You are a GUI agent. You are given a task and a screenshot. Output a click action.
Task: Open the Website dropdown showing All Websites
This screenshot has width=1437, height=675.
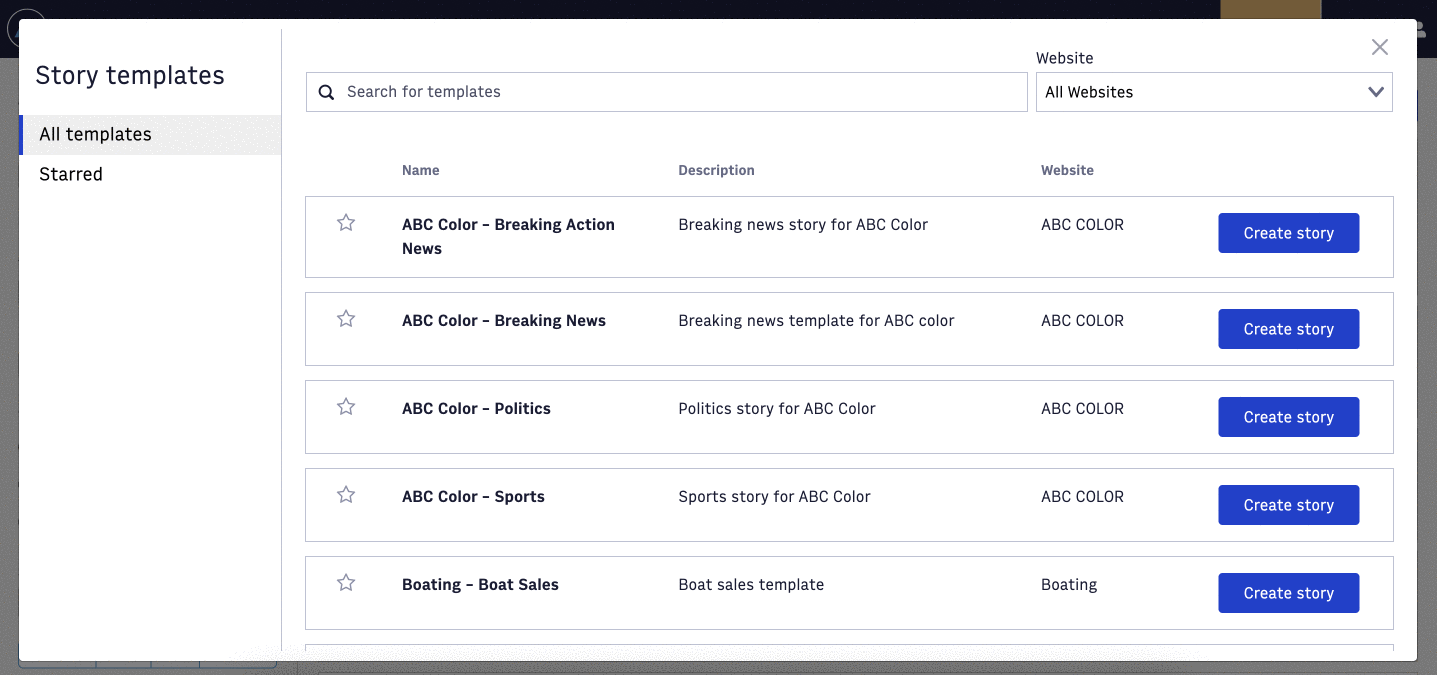click(x=1214, y=92)
